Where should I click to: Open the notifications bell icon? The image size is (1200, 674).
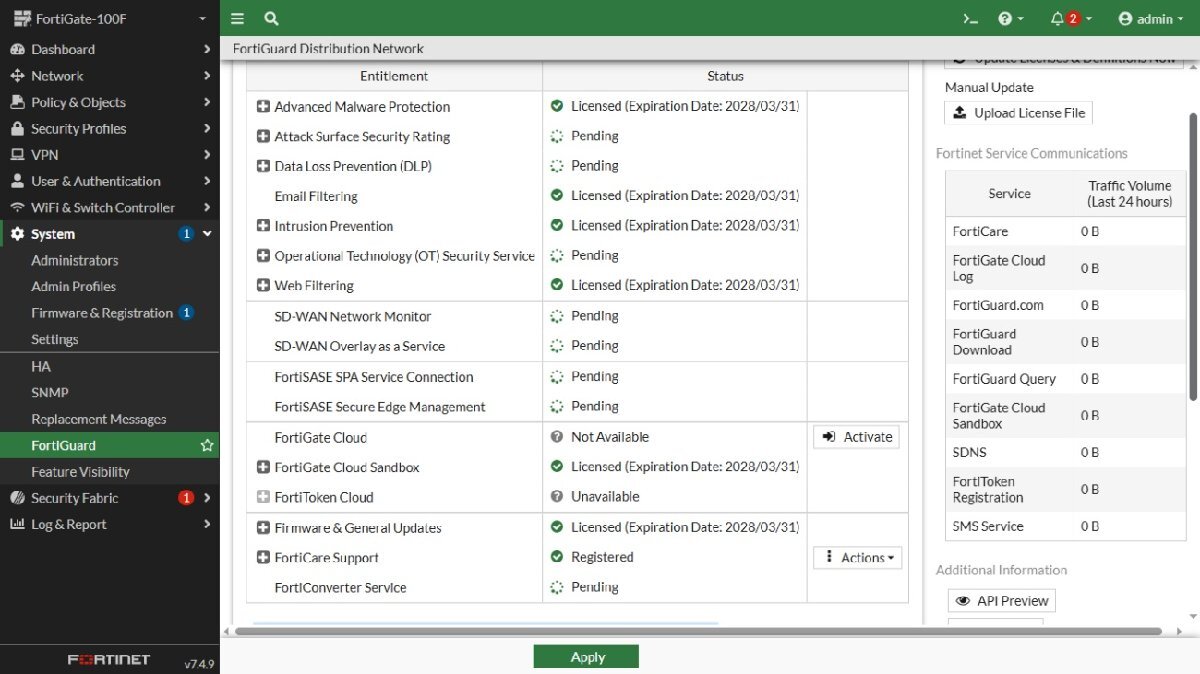[1071, 18]
